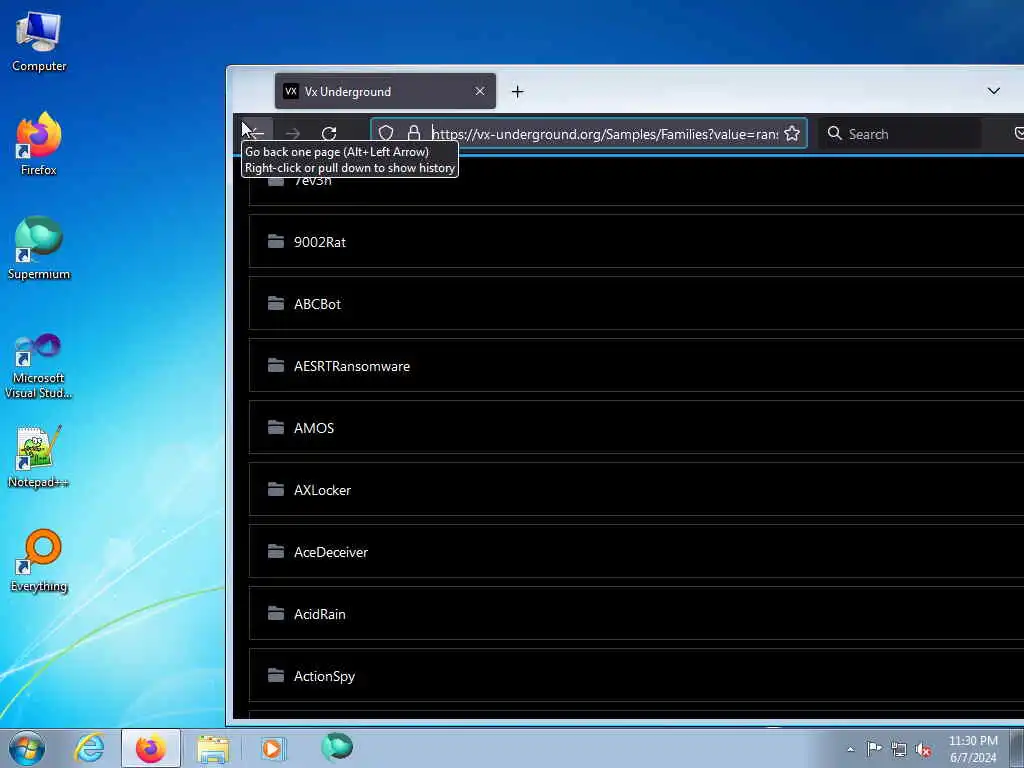This screenshot has width=1024, height=768.
Task: Open Windows Media Player from taskbar
Action: (x=272, y=748)
